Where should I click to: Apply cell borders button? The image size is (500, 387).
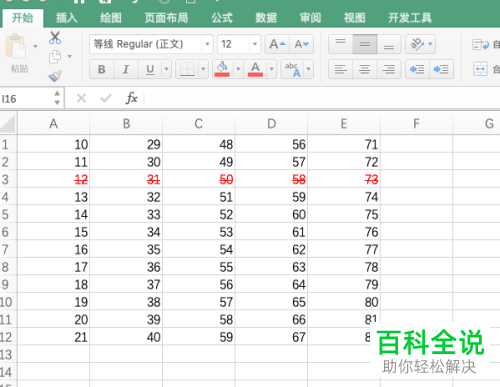pos(187,69)
